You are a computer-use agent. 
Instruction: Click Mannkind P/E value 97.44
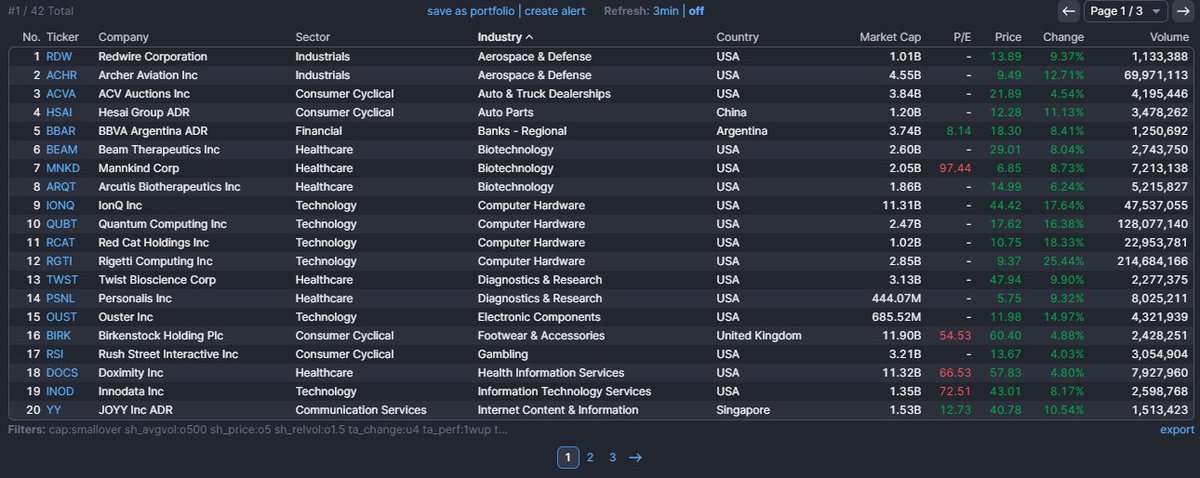[x=955, y=168]
